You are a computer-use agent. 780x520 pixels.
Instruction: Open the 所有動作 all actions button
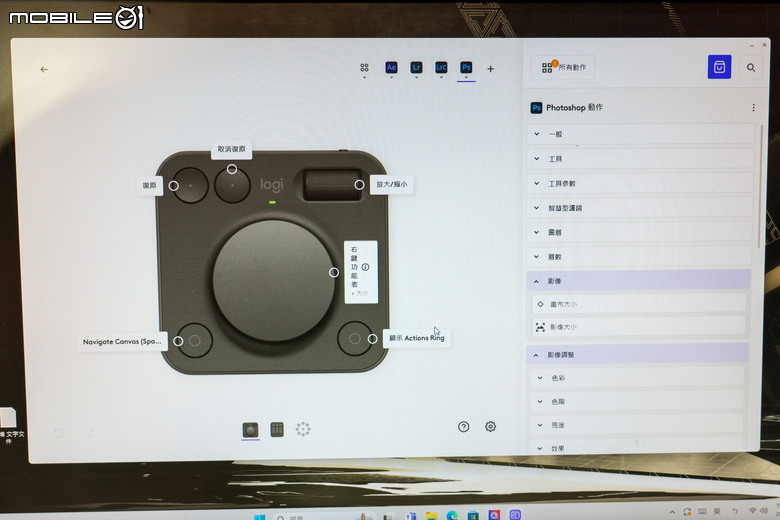click(564, 67)
